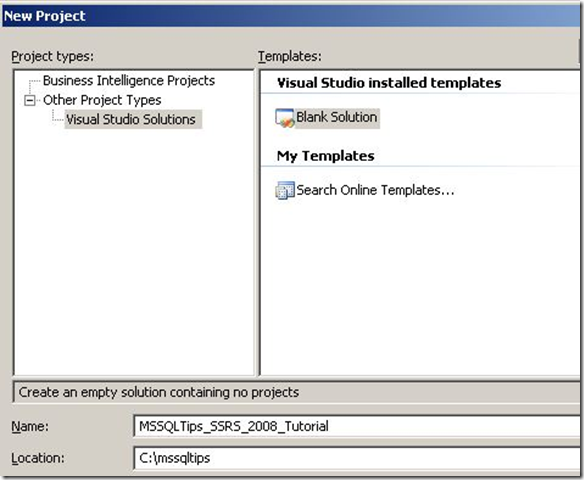The width and height of the screenshot is (584, 480).
Task: Click the My Templates heading
Action: [x=326, y=156]
